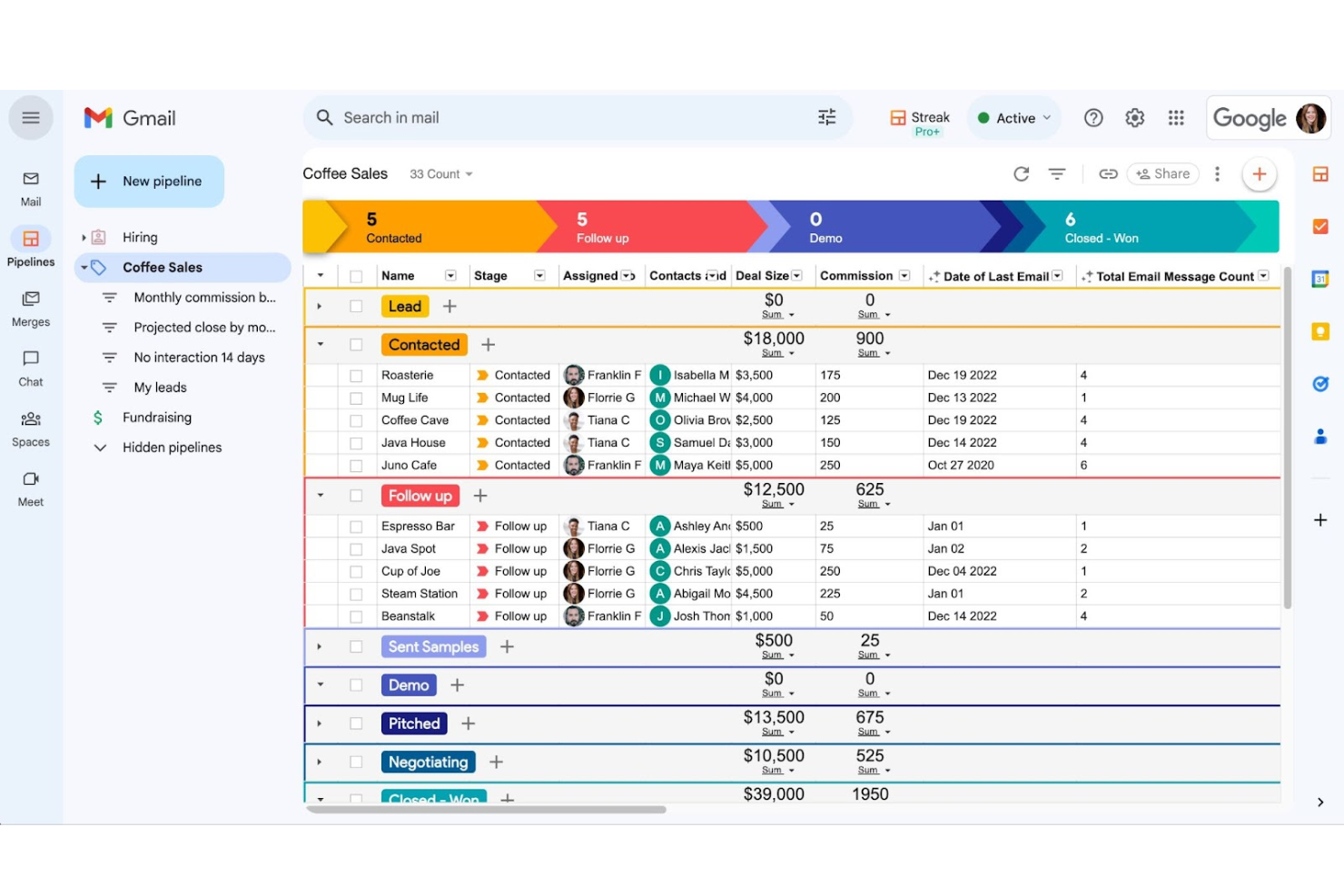Copy the pipeline link icon
Image resolution: width=1344 pixels, height=896 pixels.
pos(1108,173)
